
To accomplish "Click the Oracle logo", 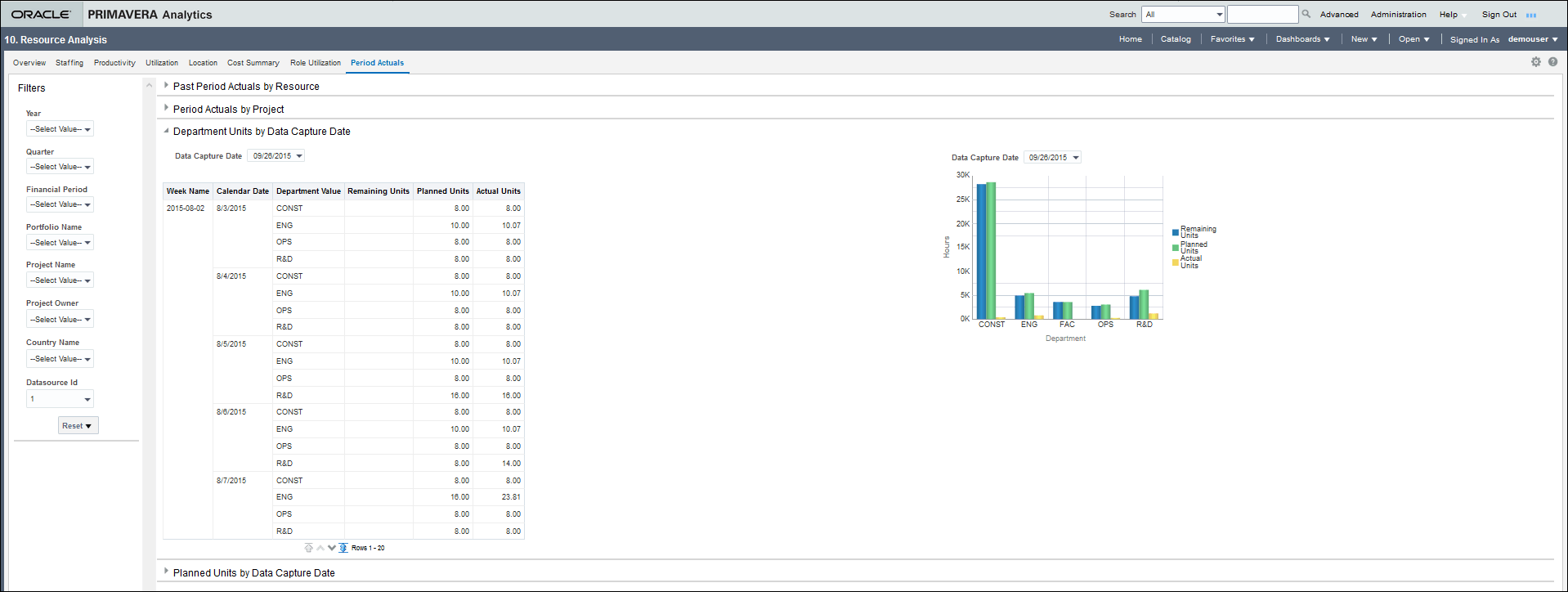I will point(41,15).
